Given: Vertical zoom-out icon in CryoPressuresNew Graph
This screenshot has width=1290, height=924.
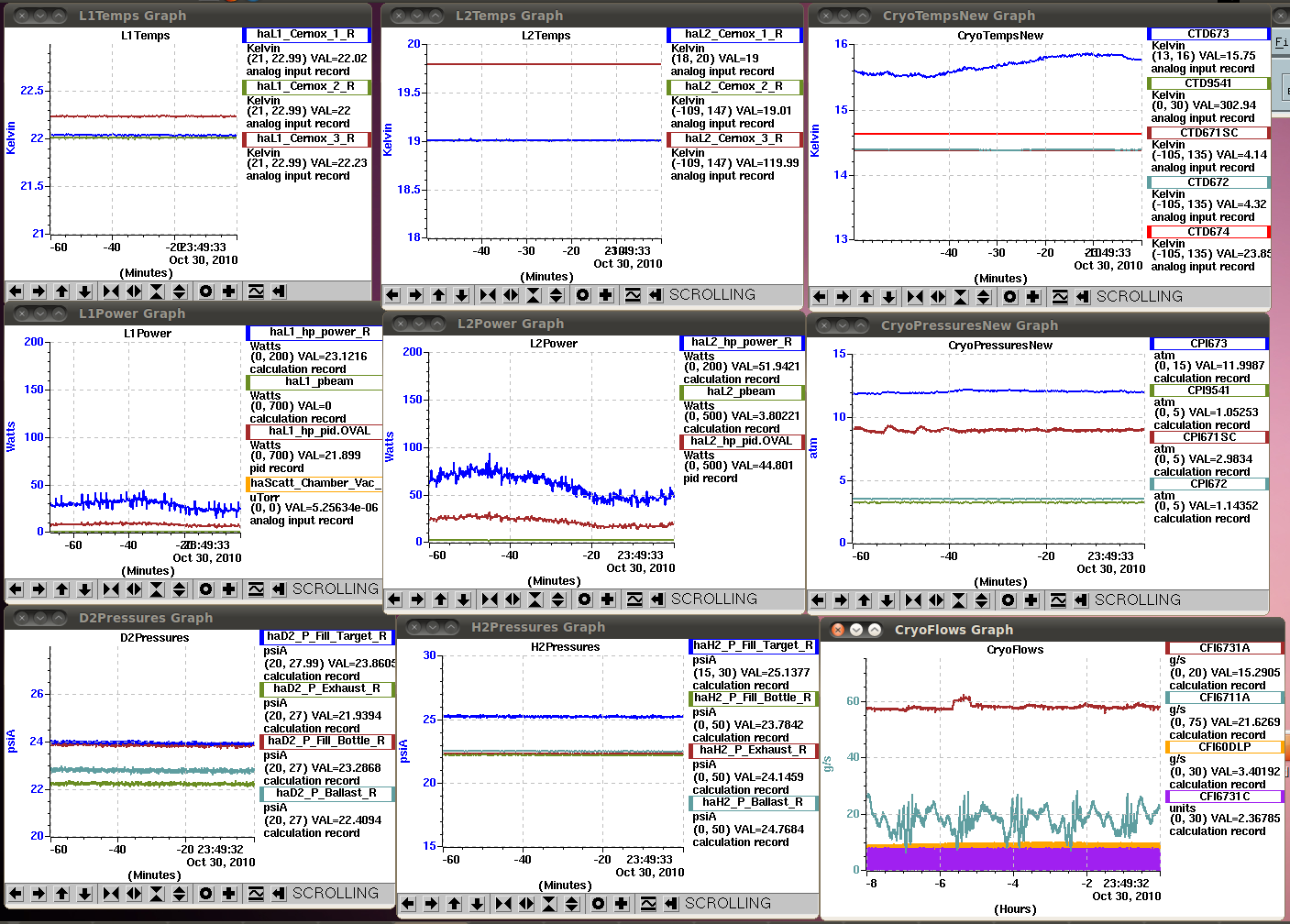Looking at the screenshot, I should [x=982, y=600].
